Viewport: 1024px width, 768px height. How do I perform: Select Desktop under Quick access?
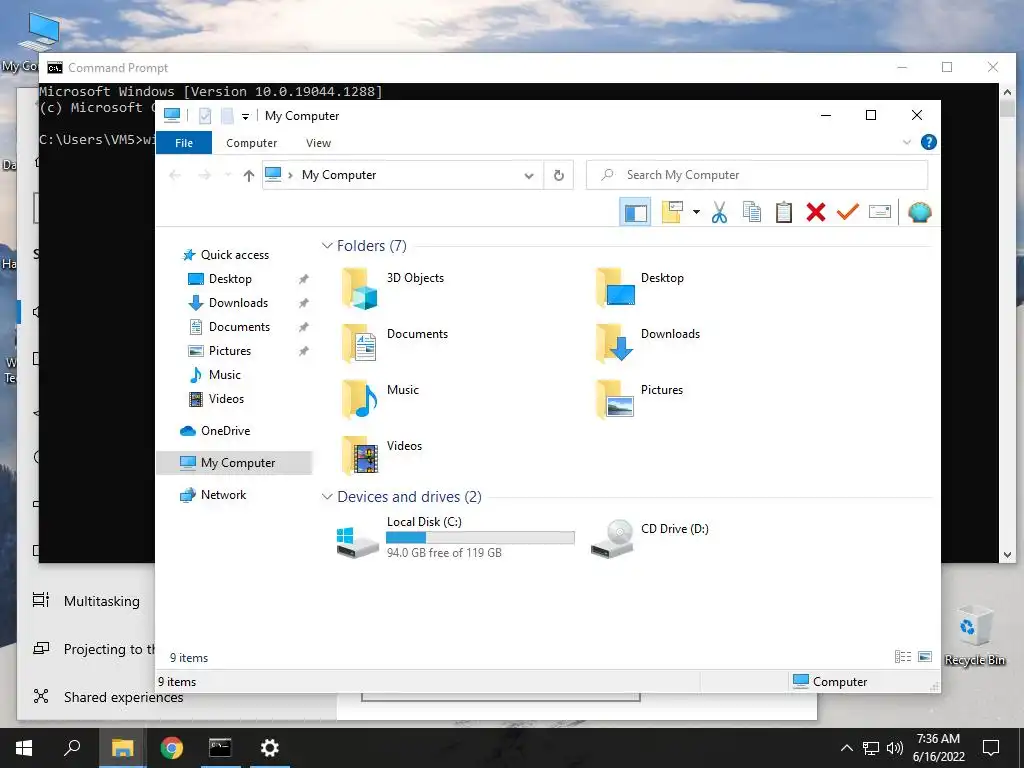click(230, 279)
